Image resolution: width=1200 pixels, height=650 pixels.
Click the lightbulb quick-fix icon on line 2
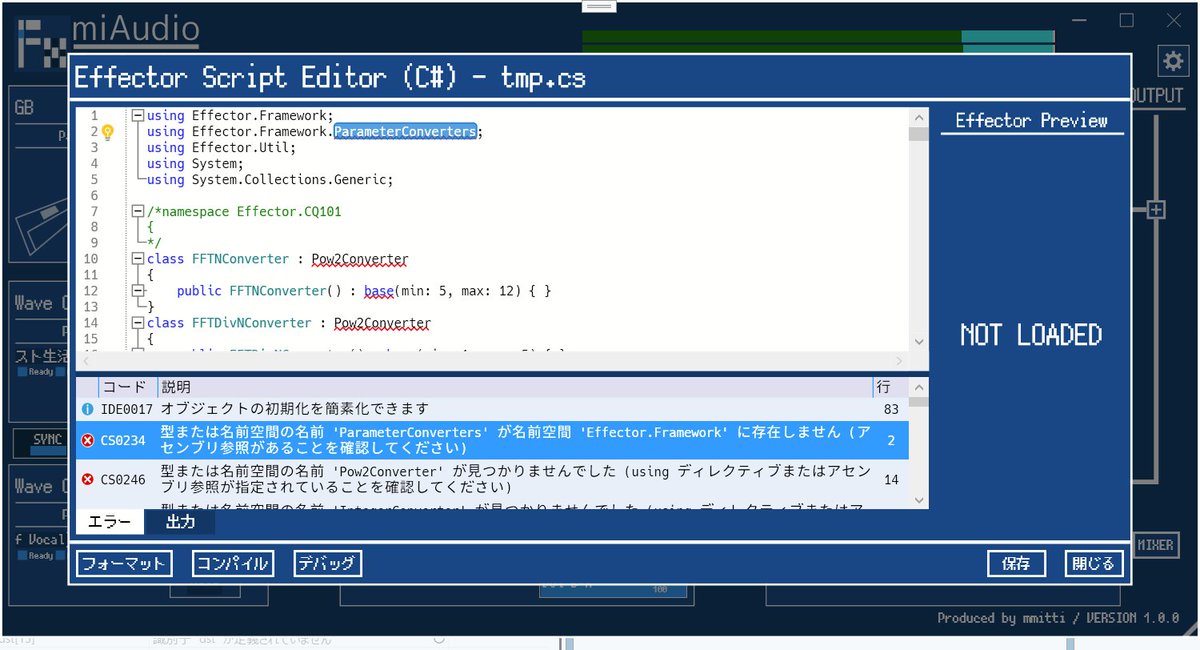(x=108, y=132)
